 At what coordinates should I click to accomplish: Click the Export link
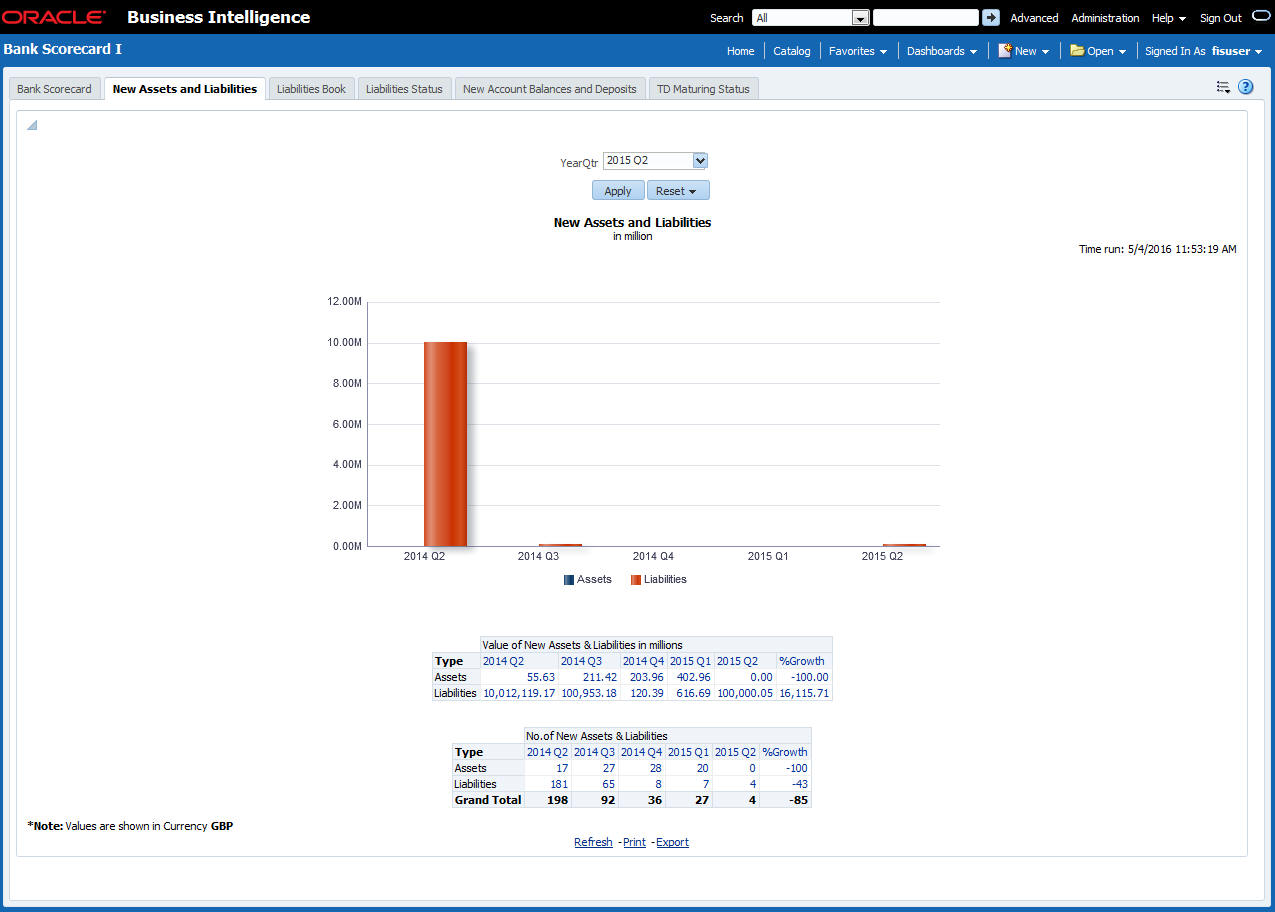pyautogui.click(x=672, y=842)
